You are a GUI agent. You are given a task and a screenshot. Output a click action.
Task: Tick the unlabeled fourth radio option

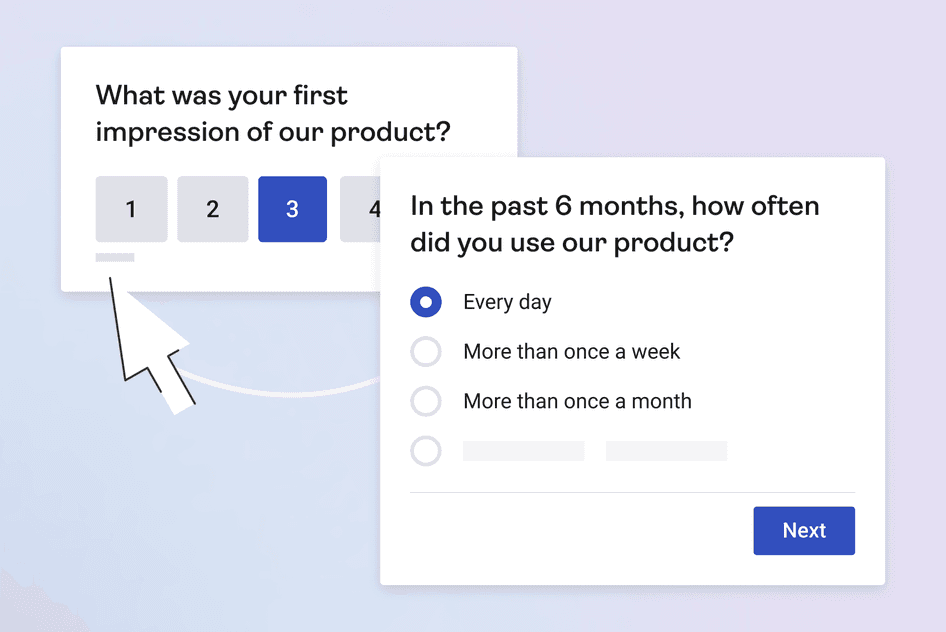tap(426, 451)
